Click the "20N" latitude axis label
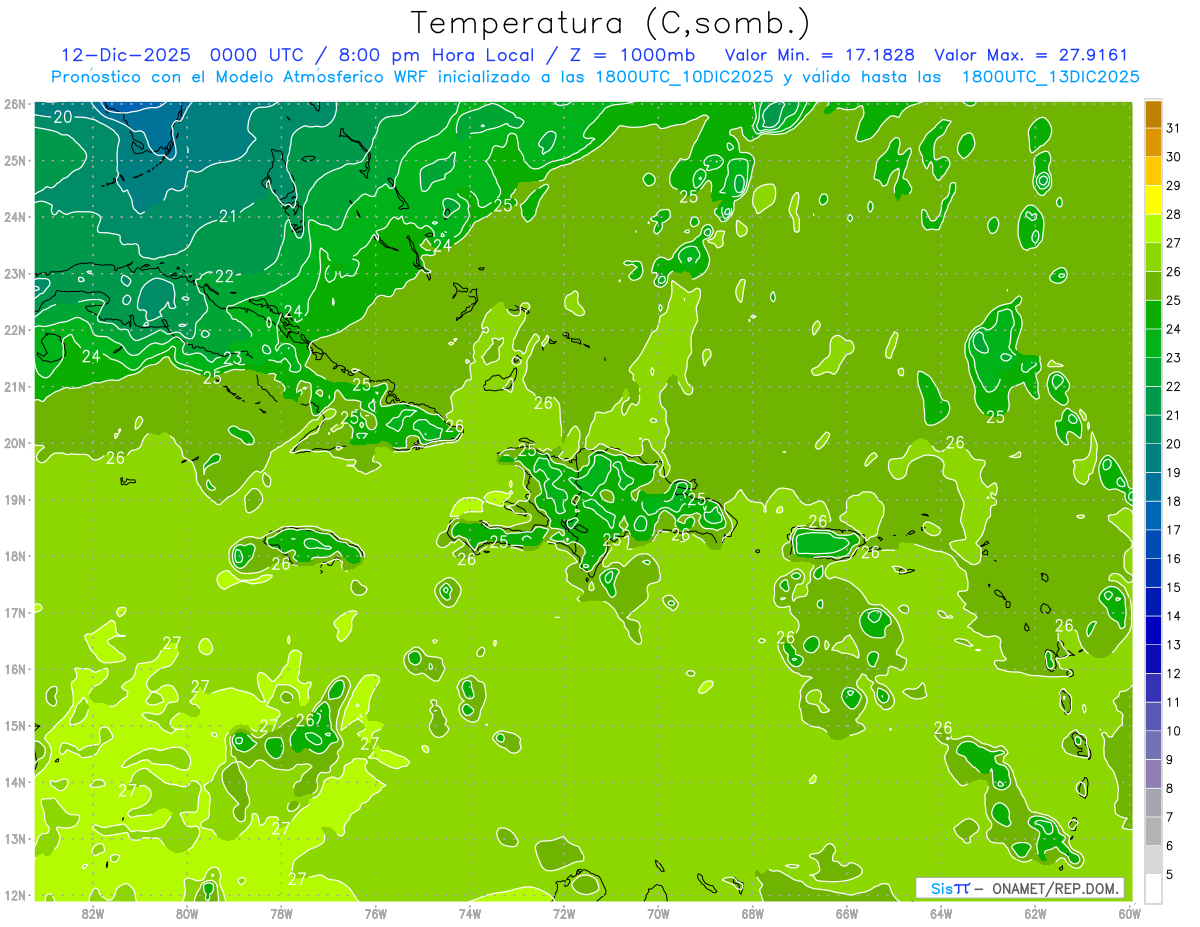The image size is (1200, 927). tap(14, 443)
